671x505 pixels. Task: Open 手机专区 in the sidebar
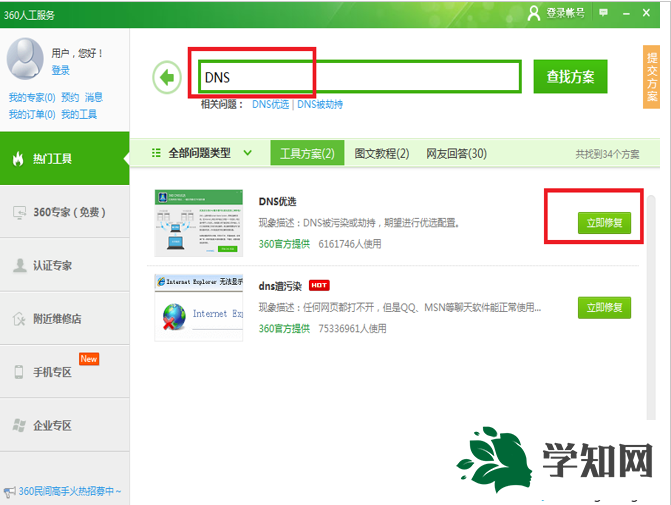click(65, 372)
